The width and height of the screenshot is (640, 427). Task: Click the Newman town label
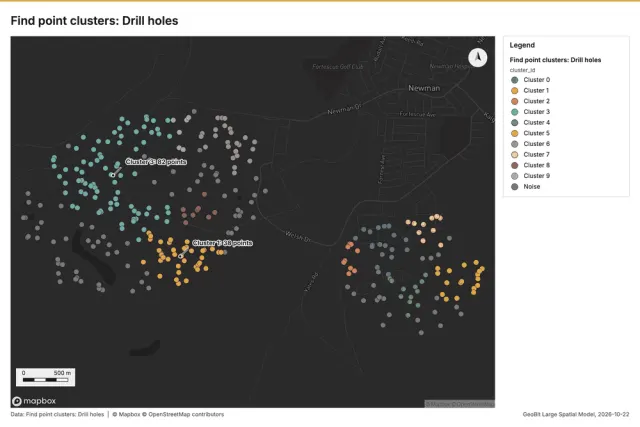424,88
